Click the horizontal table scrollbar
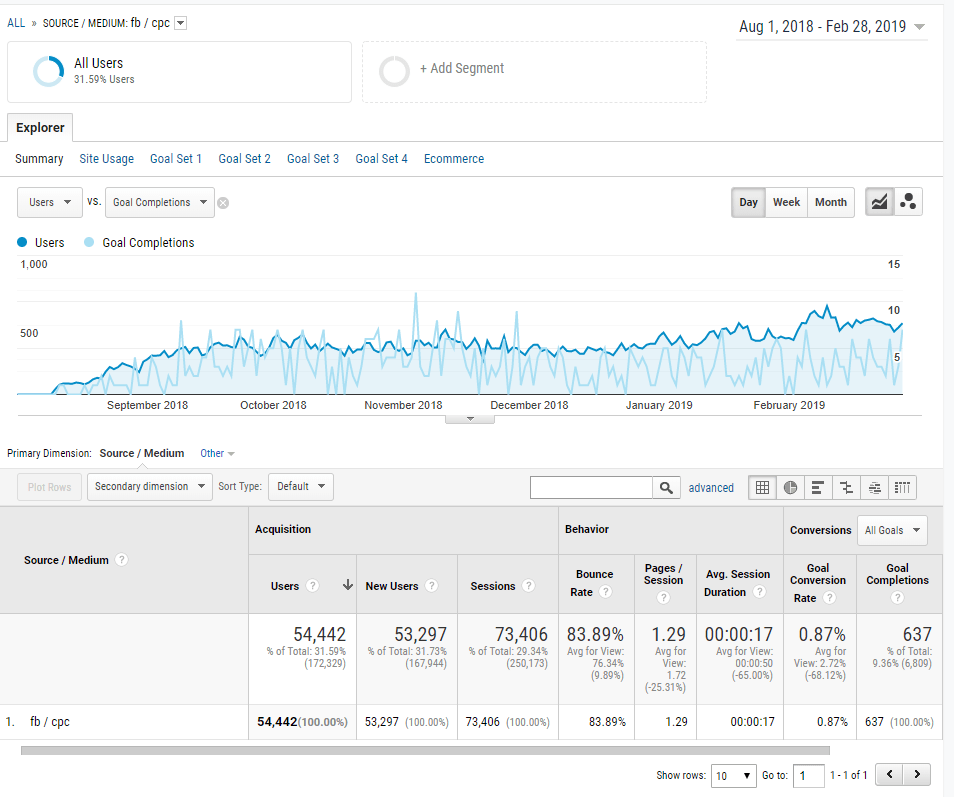The image size is (954, 797). point(425,750)
